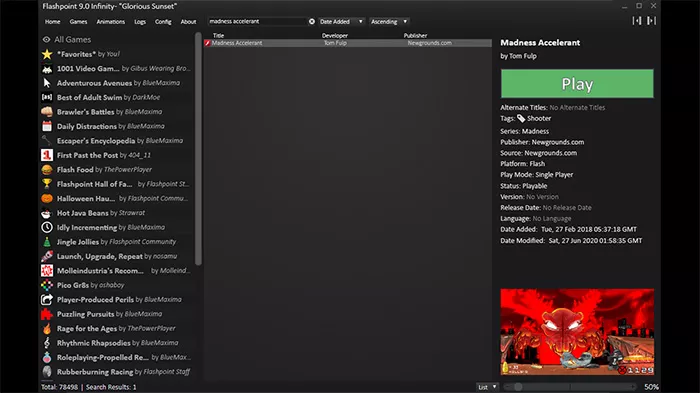This screenshot has height=393, width=700.
Task: Click the Rage for the Ages flame icon
Action: [x=47, y=328]
